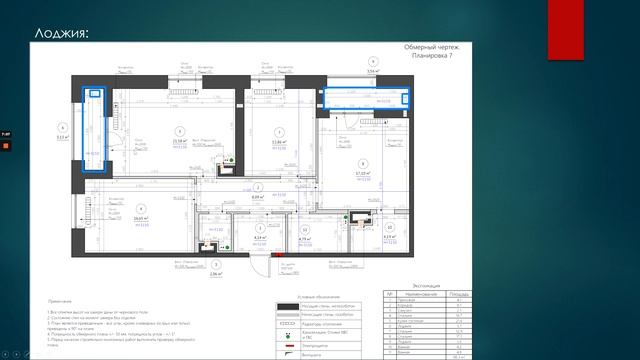Image resolution: width=640 pixels, height=360 pixels.
Task: Click room number 9 circle above top-right loggia
Action: coord(373,62)
